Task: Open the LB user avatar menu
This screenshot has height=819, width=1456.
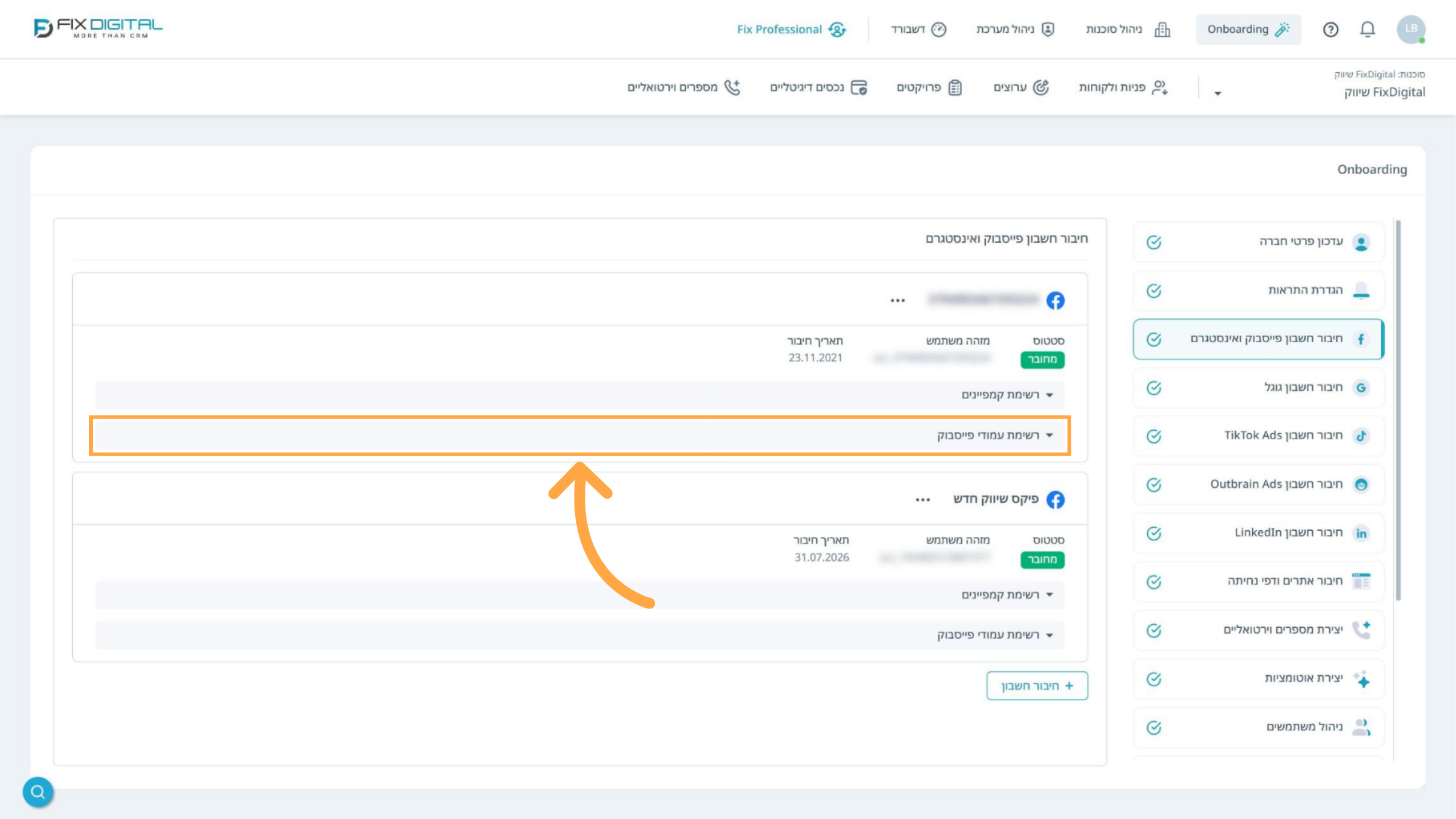Action: click(x=1411, y=29)
